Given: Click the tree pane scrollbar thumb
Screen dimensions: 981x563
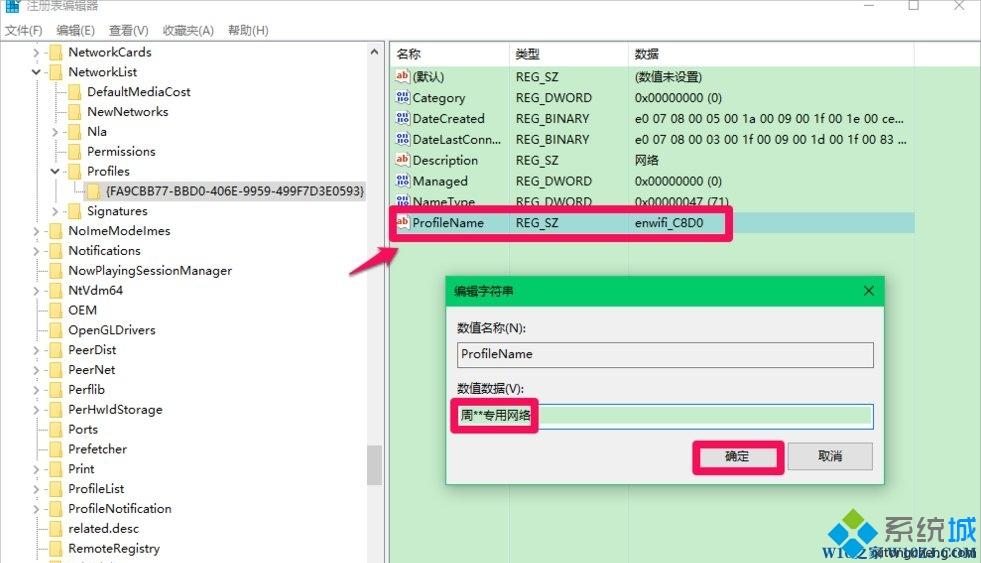Looking at the screenshot, I should 374,465.
